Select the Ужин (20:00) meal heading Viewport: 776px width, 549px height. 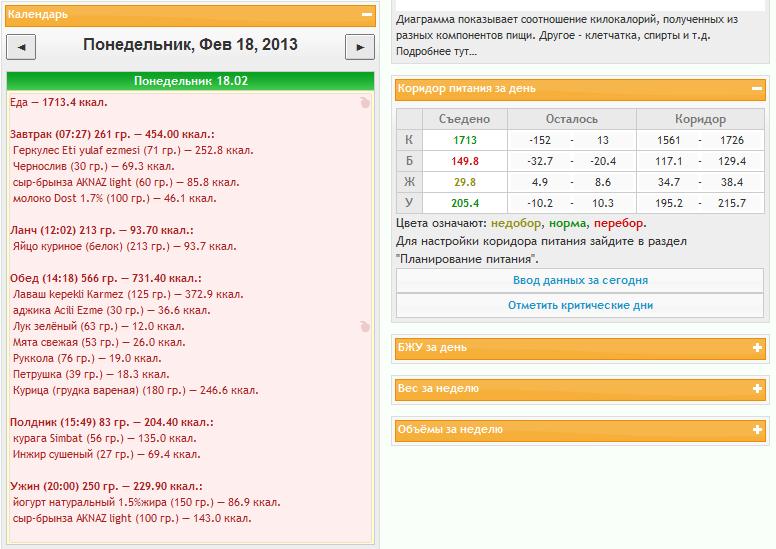coord(106,486)
